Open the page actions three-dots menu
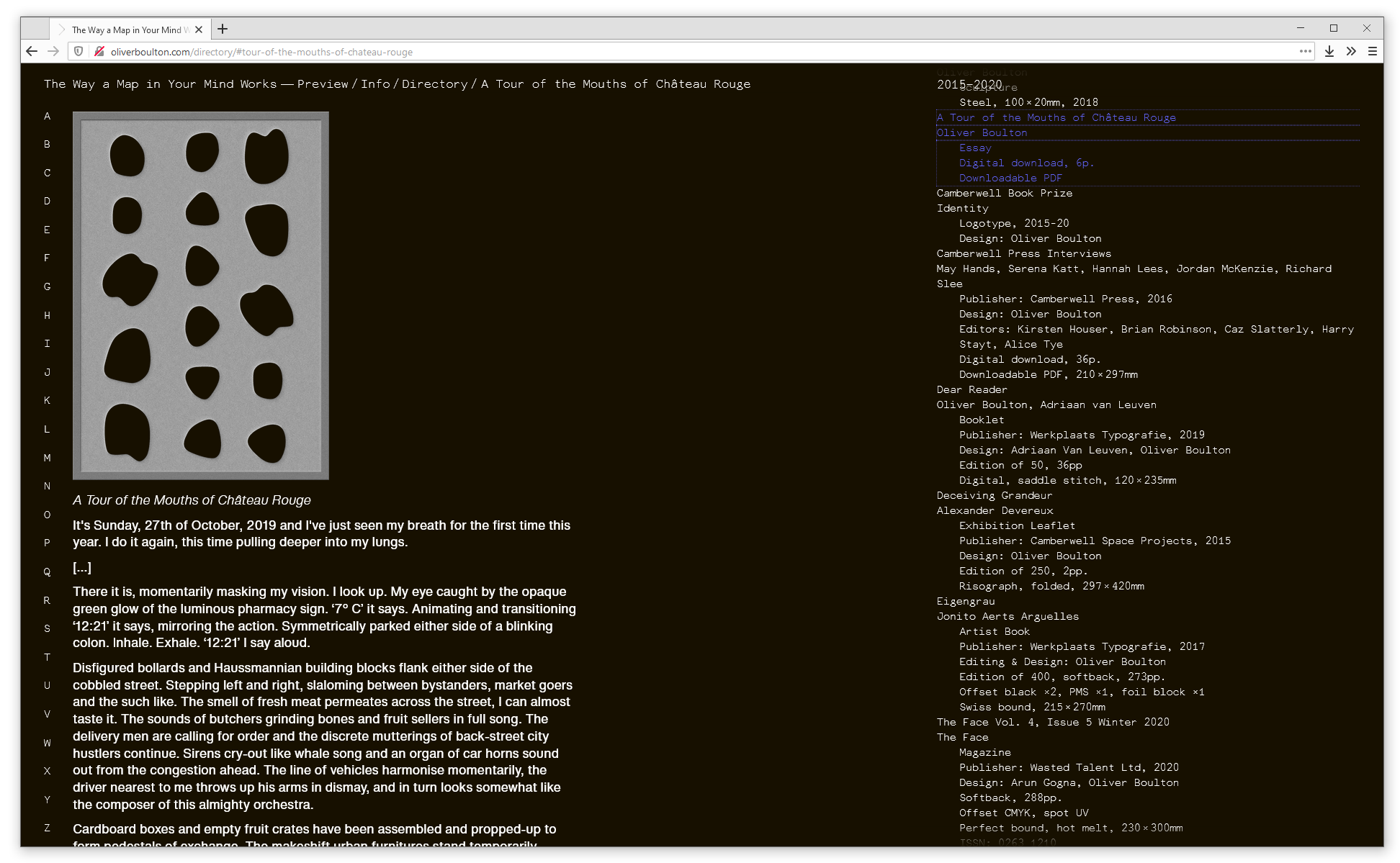Screen dimensions: 1400x863 [1305, 51]
